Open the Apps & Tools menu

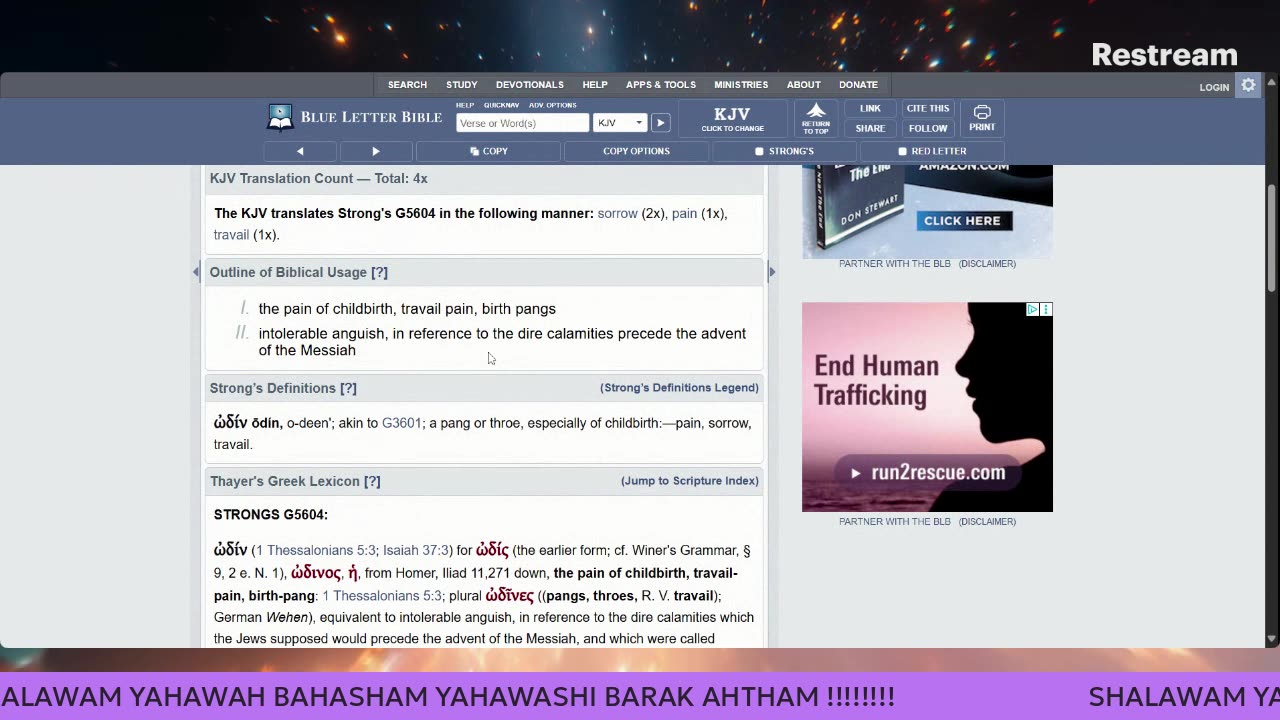point(661,85)
